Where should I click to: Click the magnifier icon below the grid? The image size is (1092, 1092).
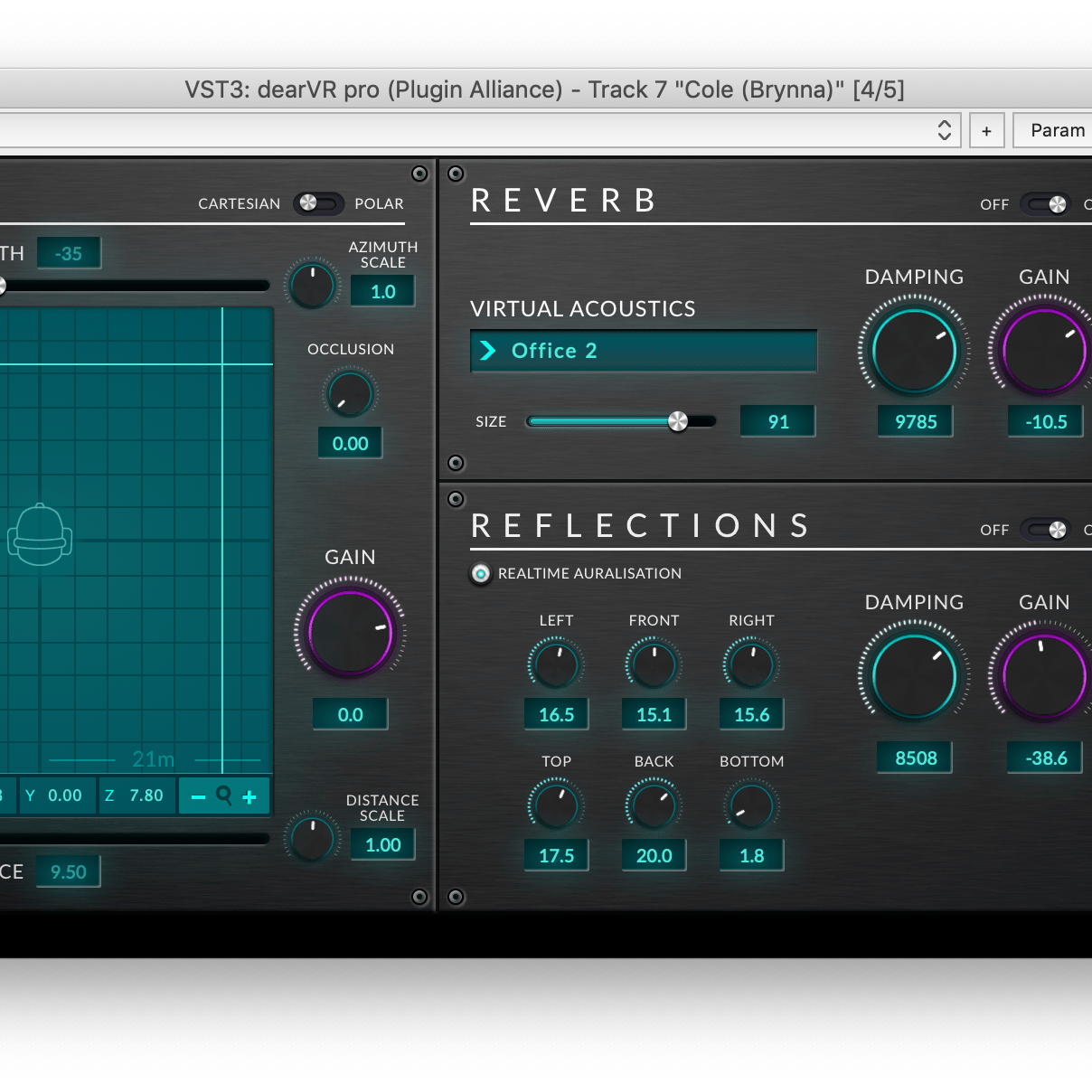pyautogui.click(x=224, y=795)
